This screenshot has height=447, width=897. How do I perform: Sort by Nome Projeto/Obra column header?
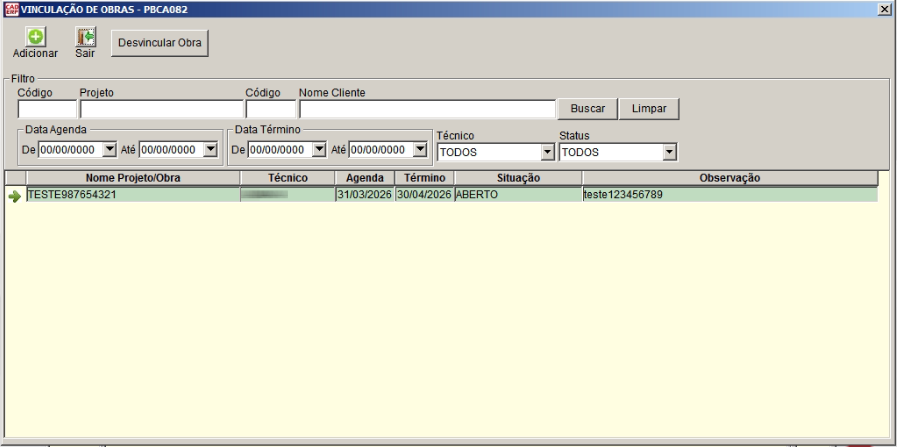[x=133, y=178]
